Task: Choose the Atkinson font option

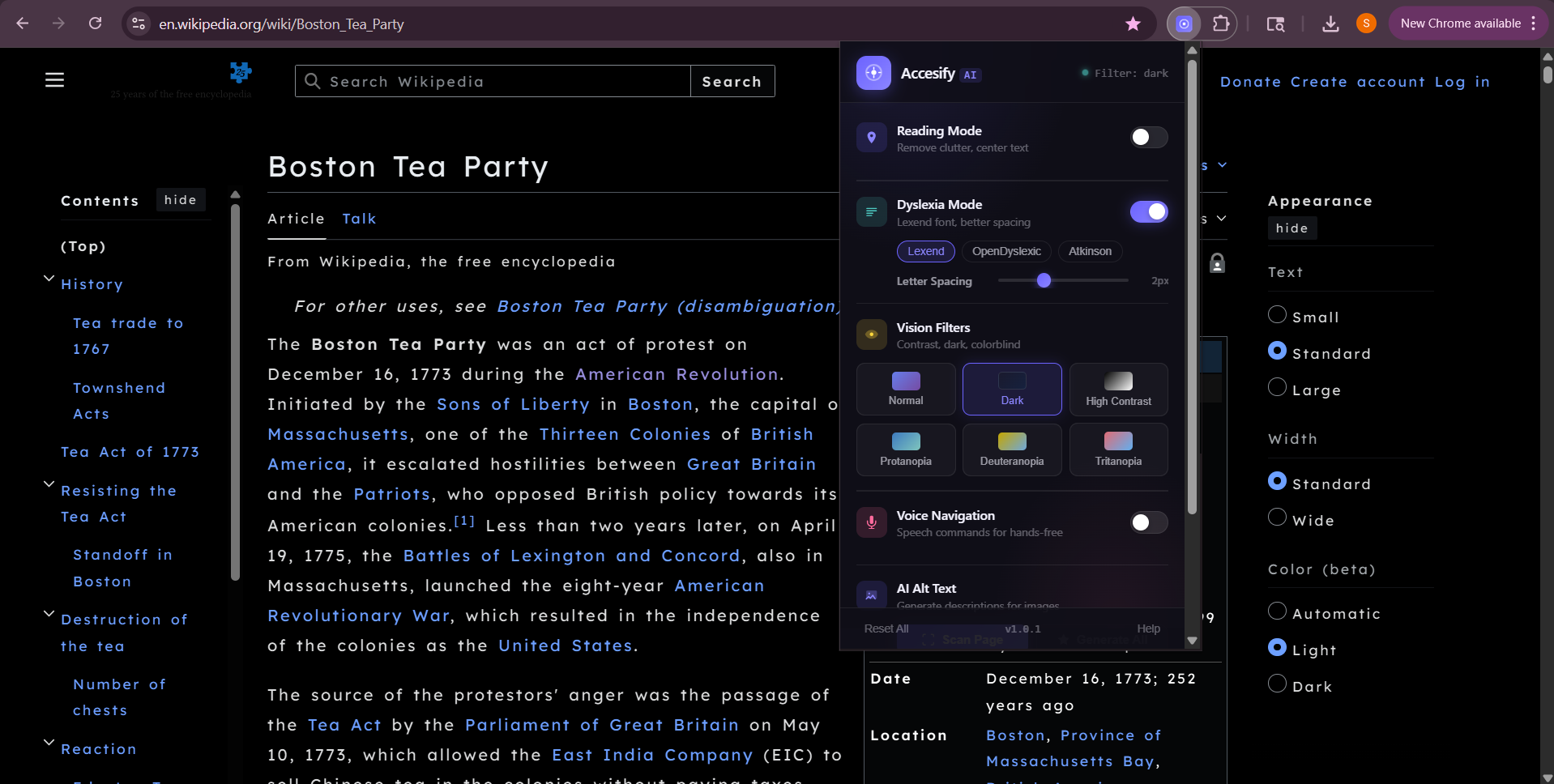Action: [x=1090, y=251]
